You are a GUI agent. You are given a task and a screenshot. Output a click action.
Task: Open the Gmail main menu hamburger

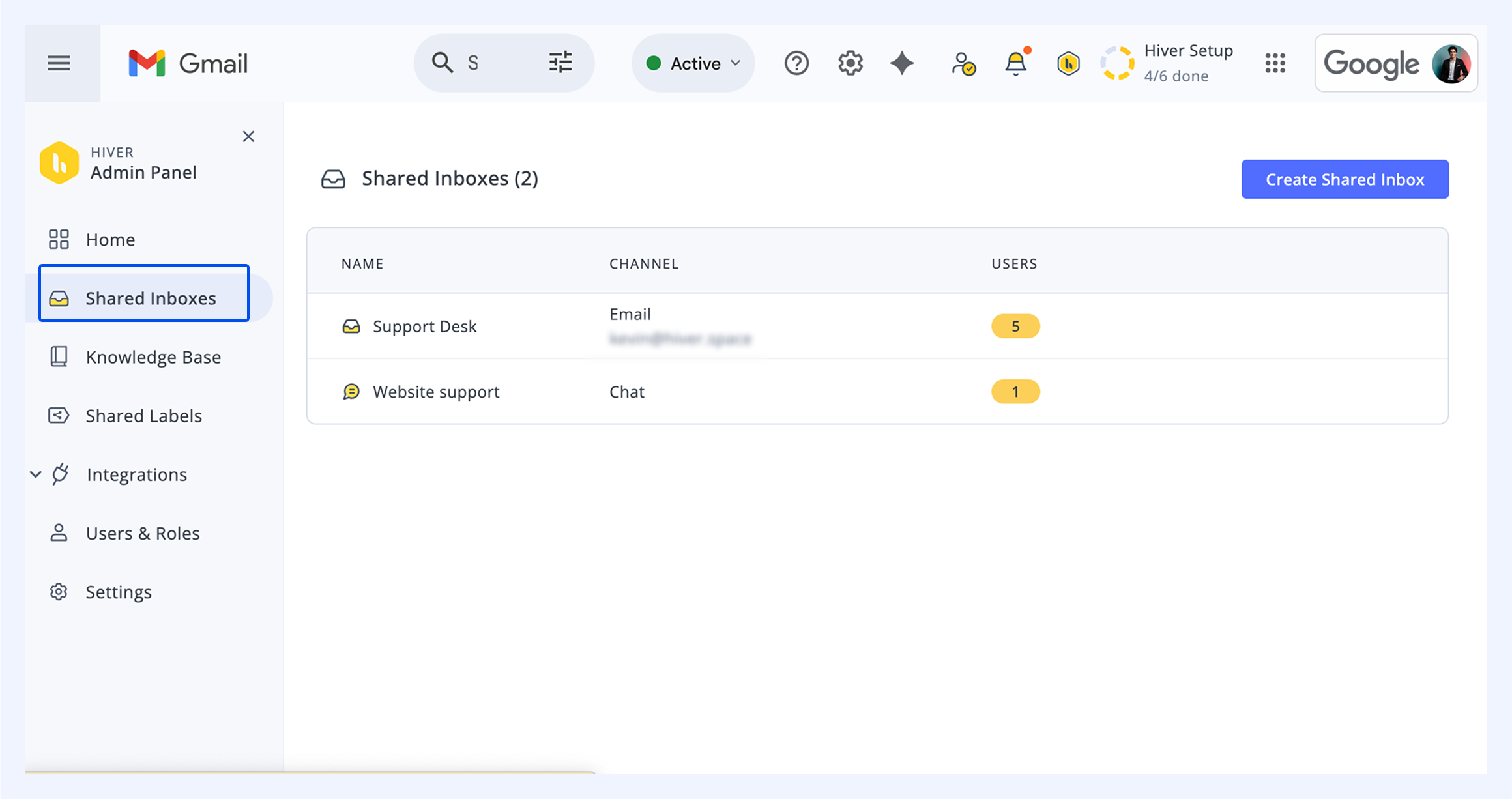59,63
